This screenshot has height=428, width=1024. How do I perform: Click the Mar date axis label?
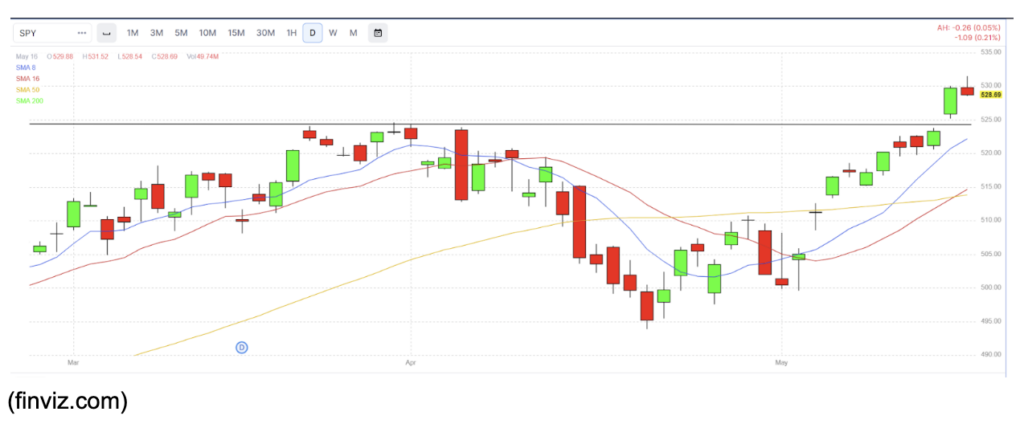tap(73, 361)
